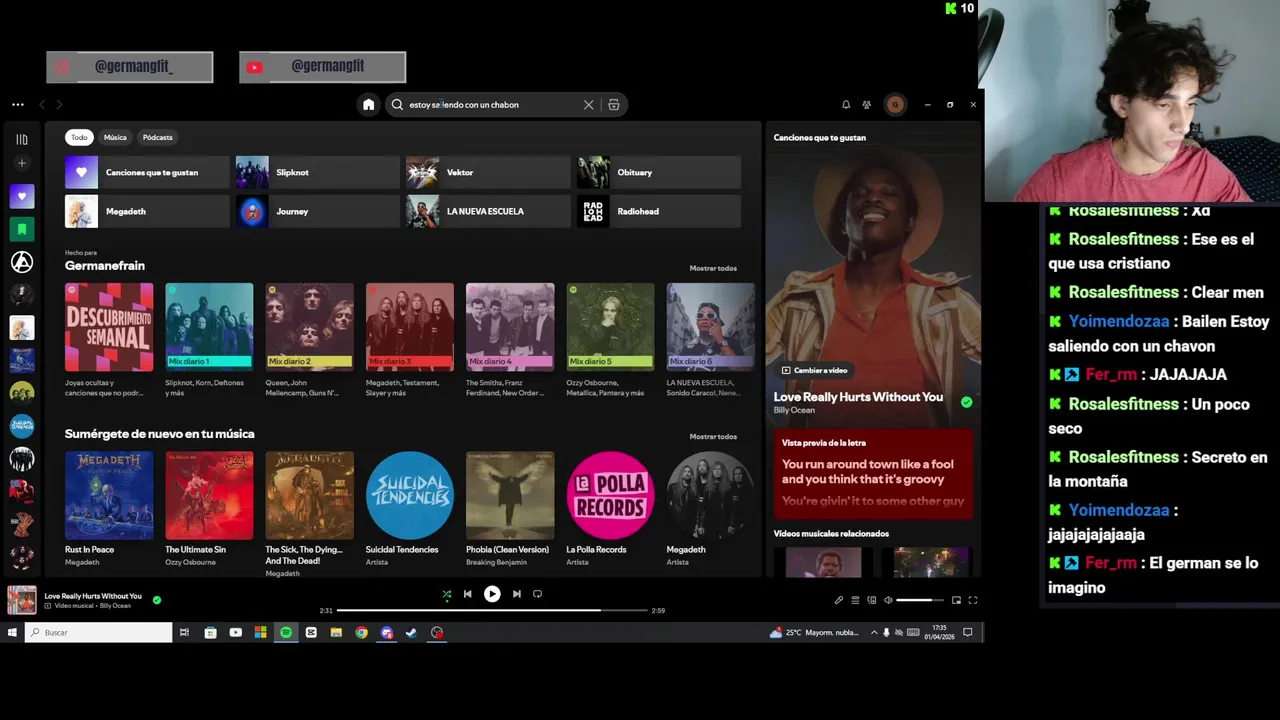This screenshot has width=1280, height=720.
Task: Click the Play button in the player bar
Action: (x=492, y=594)
